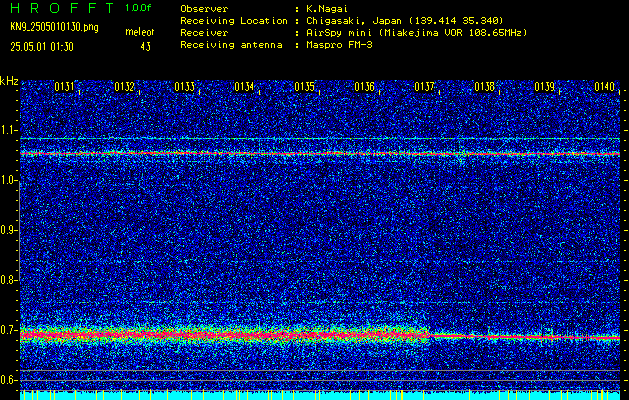Click the 0139 time marker
629x400 pixels.
(x=544, y=87)
